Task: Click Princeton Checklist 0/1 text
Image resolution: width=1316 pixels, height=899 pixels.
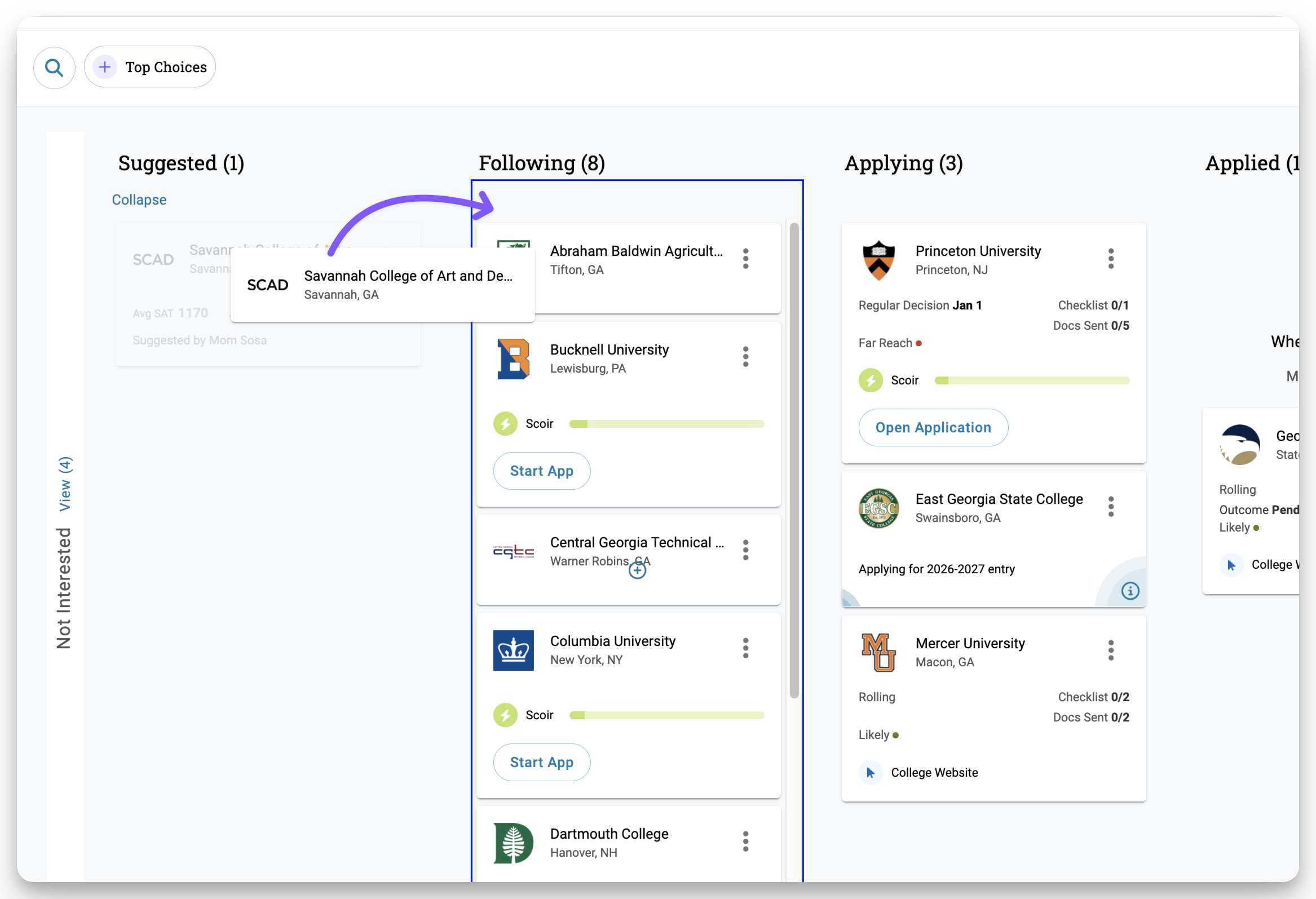Action: 1093,305
